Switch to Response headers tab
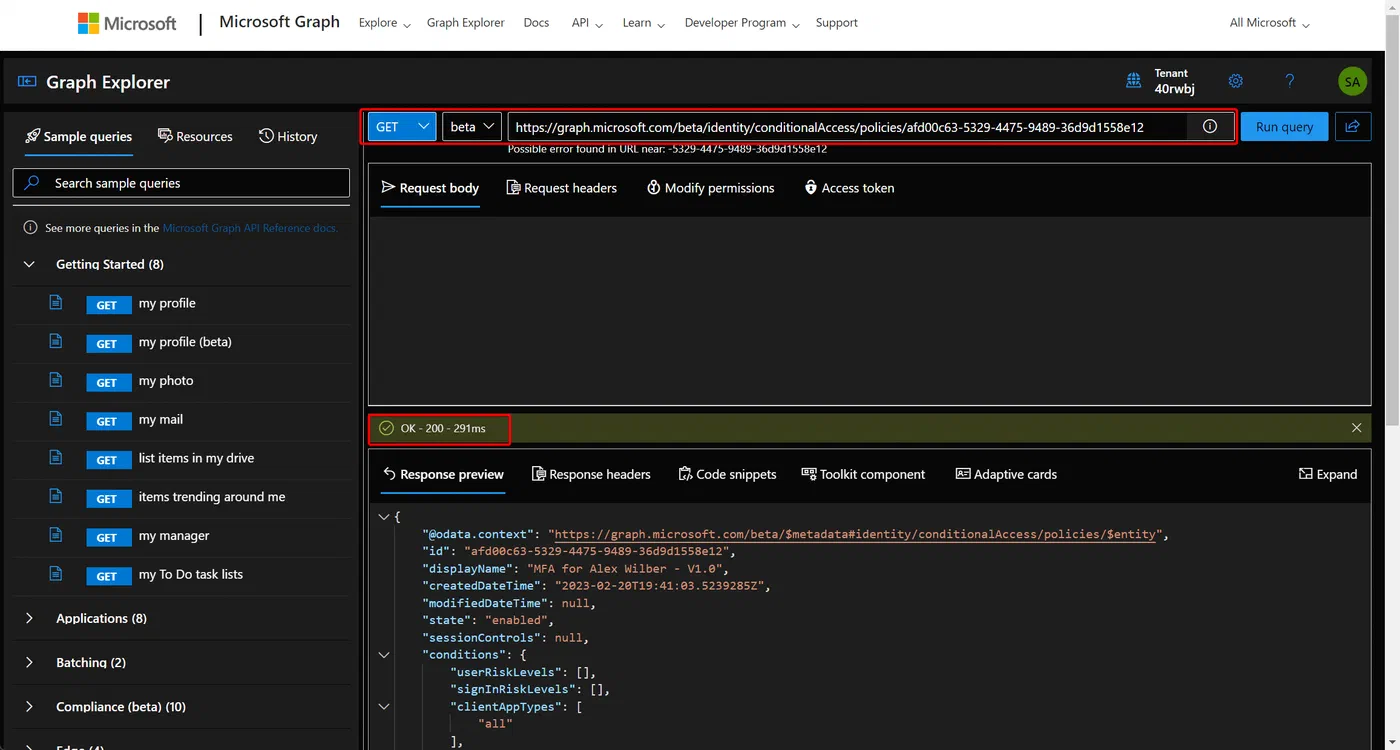The height and width of the screenshot is (750, 1400). pyautogui.click(x=591, y=474)
